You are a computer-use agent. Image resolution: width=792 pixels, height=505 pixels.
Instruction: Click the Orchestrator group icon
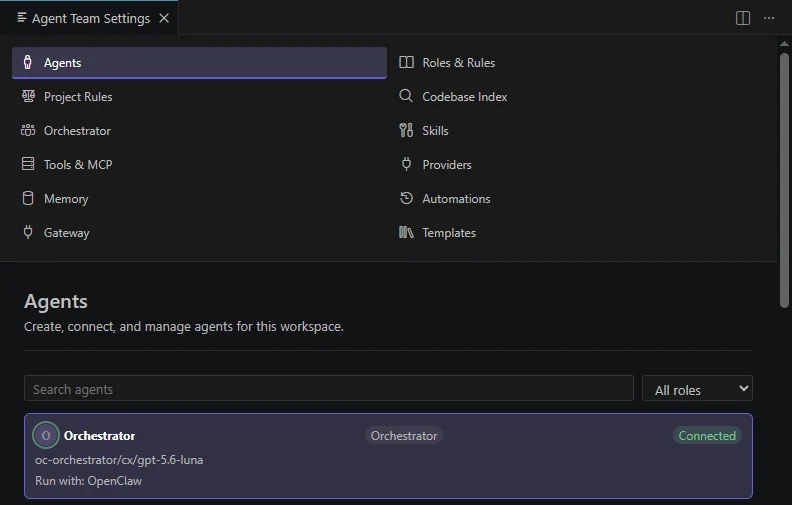(28, 130)
